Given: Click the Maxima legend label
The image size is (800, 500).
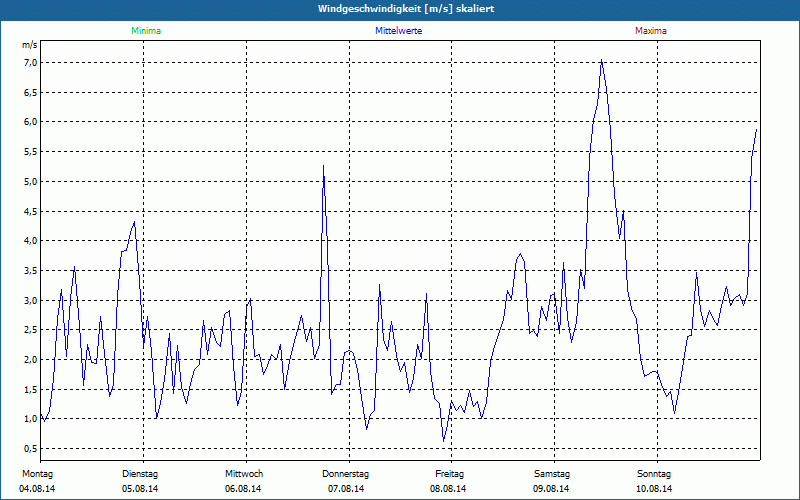Looking at the screenshot, I should pos(650,31).
